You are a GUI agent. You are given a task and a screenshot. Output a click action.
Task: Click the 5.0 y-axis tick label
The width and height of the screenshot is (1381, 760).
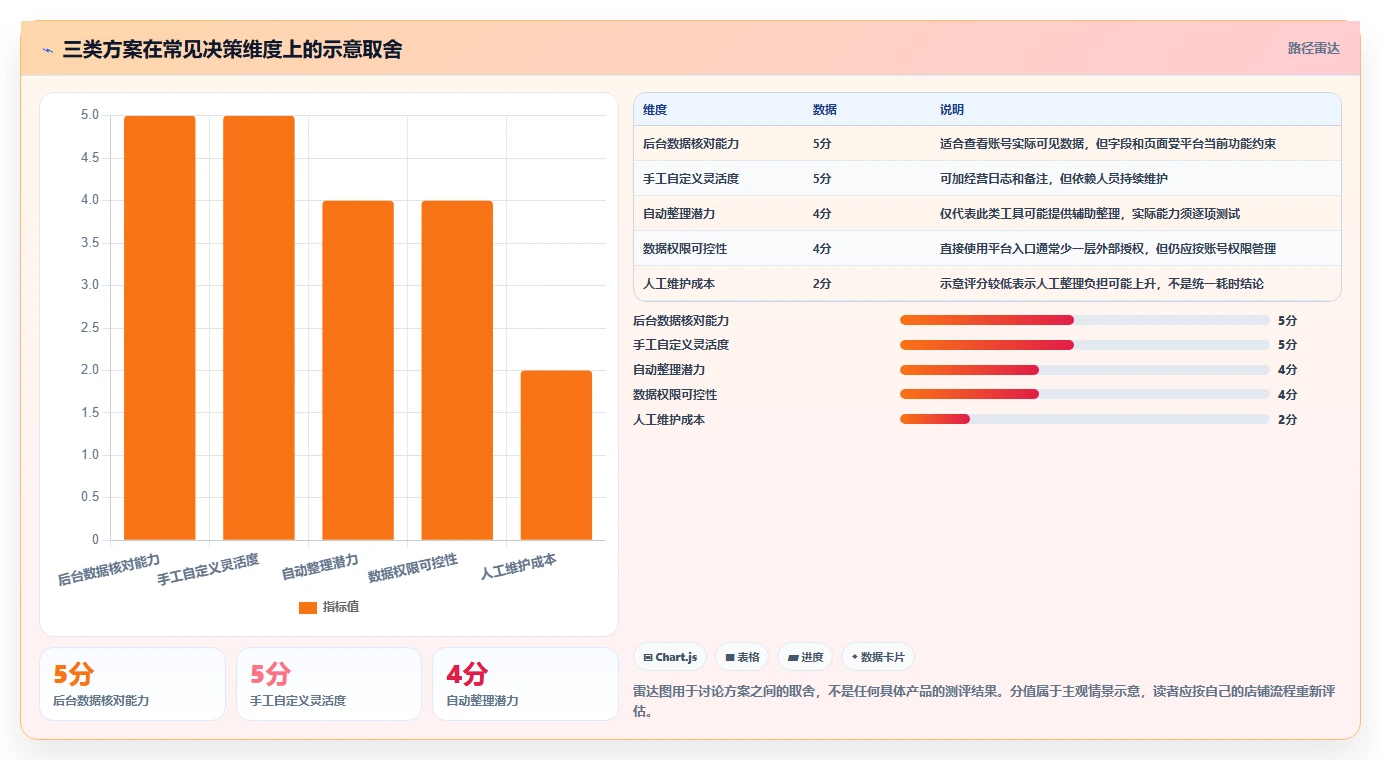coord(90,115)
